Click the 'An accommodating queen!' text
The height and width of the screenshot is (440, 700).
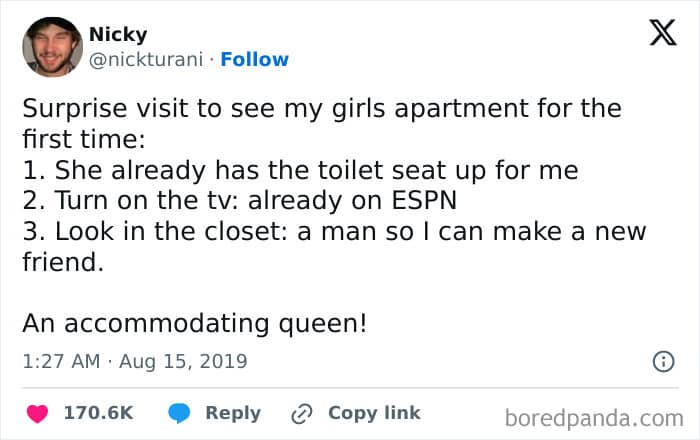click(195, 323)
